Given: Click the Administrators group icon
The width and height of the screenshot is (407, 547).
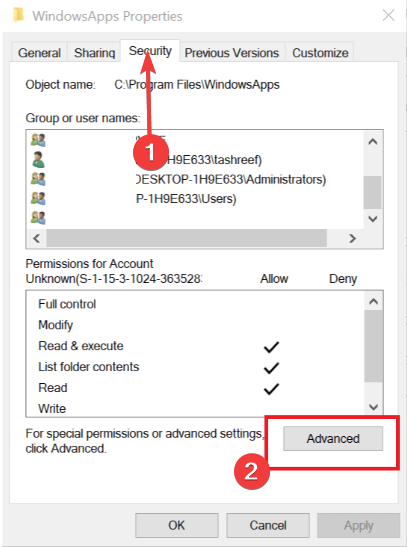Looking at the screenshot, I should pyautogui.click(x=38, y=179).
